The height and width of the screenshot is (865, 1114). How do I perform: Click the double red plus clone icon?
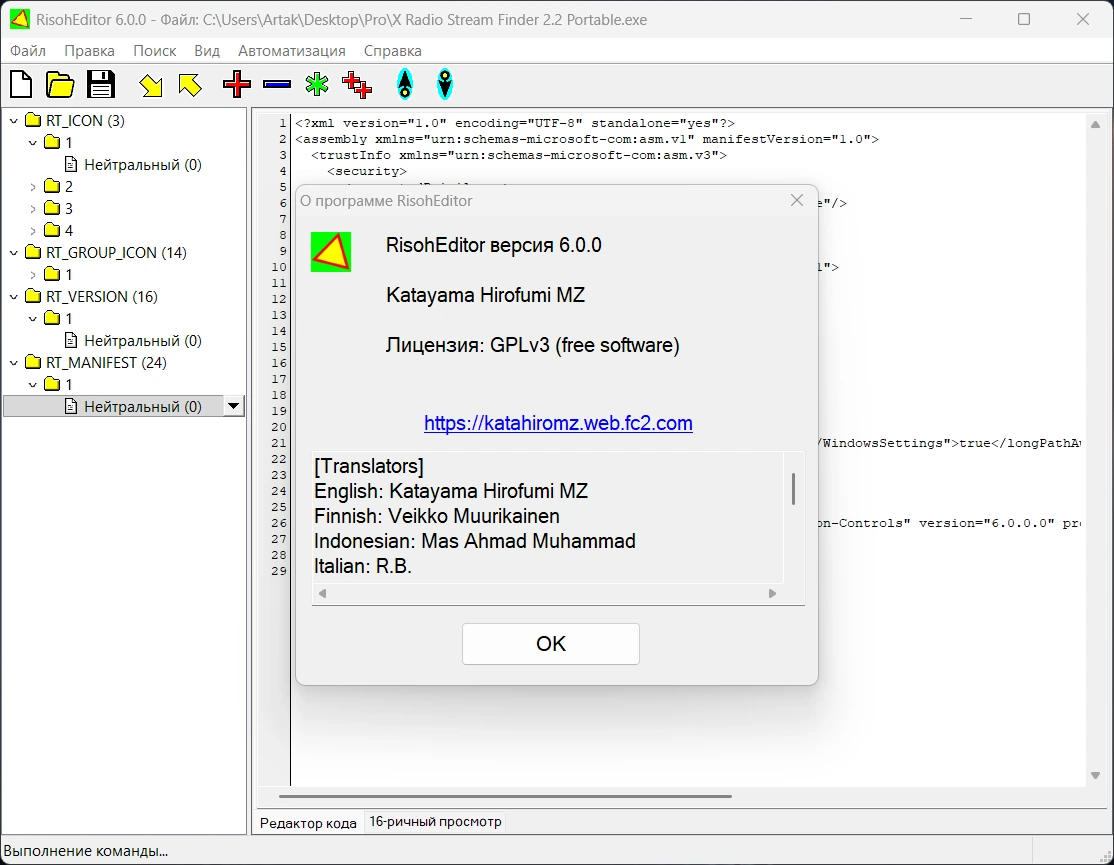click(x=357, y=85)
